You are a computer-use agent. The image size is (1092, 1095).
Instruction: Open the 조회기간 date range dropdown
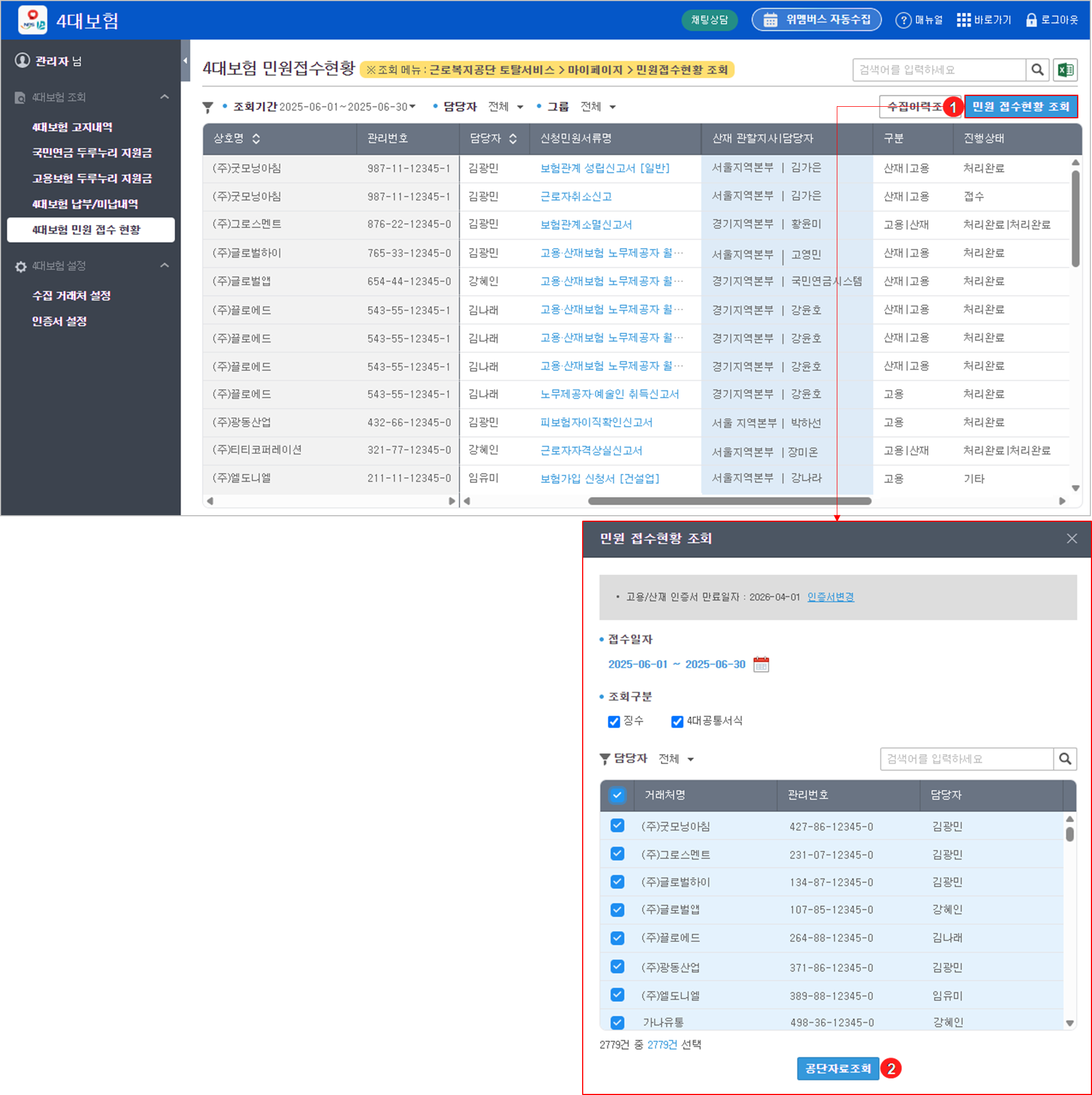[348, 107]
